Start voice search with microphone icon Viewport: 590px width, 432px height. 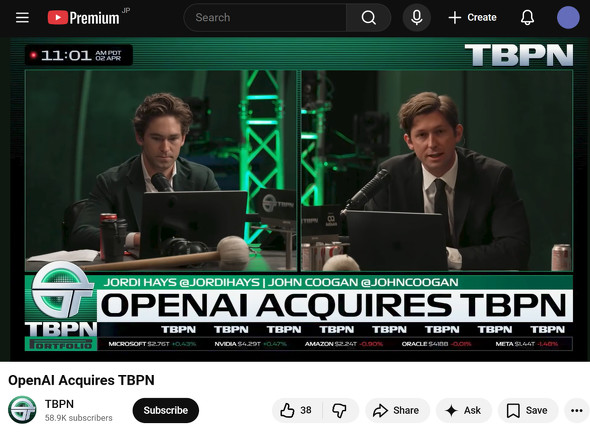(x=417, y=17)
